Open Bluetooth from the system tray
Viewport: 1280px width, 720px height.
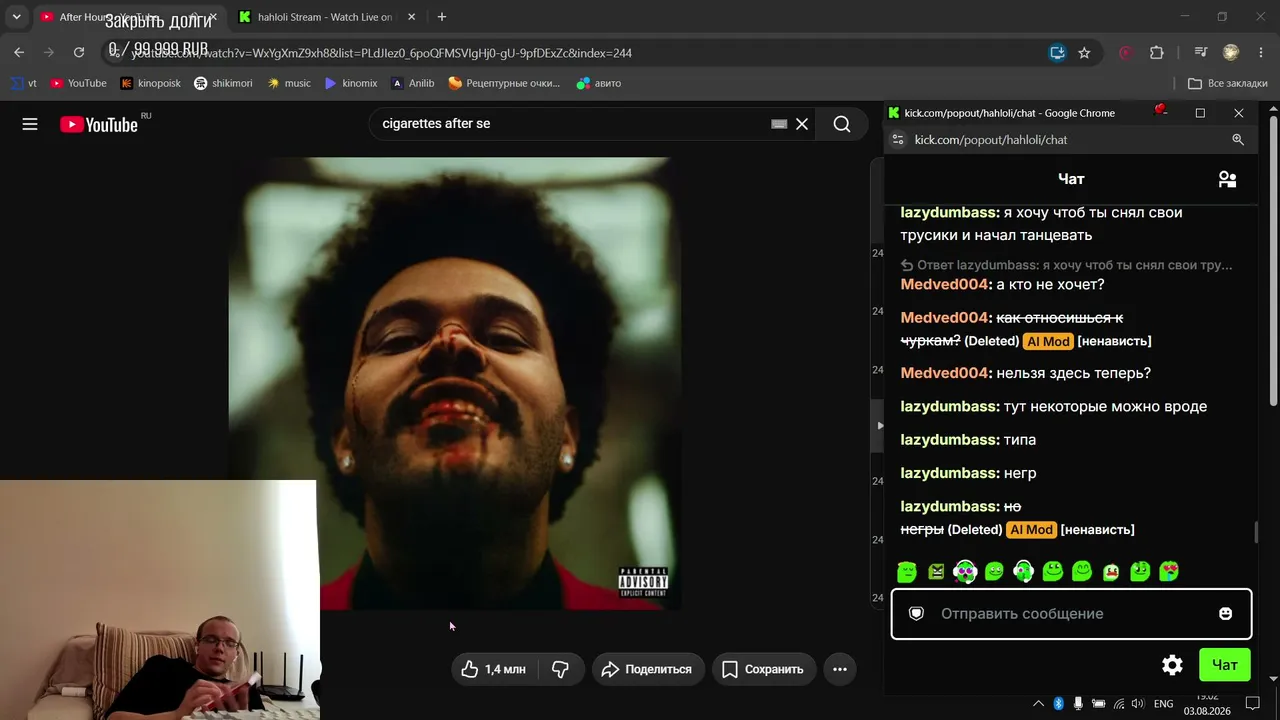click(1058, 704)
